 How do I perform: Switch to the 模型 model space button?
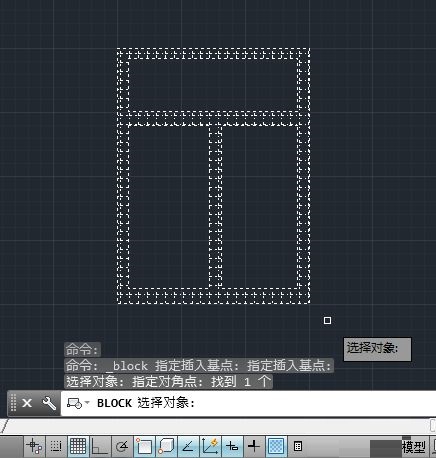(413, 447)
